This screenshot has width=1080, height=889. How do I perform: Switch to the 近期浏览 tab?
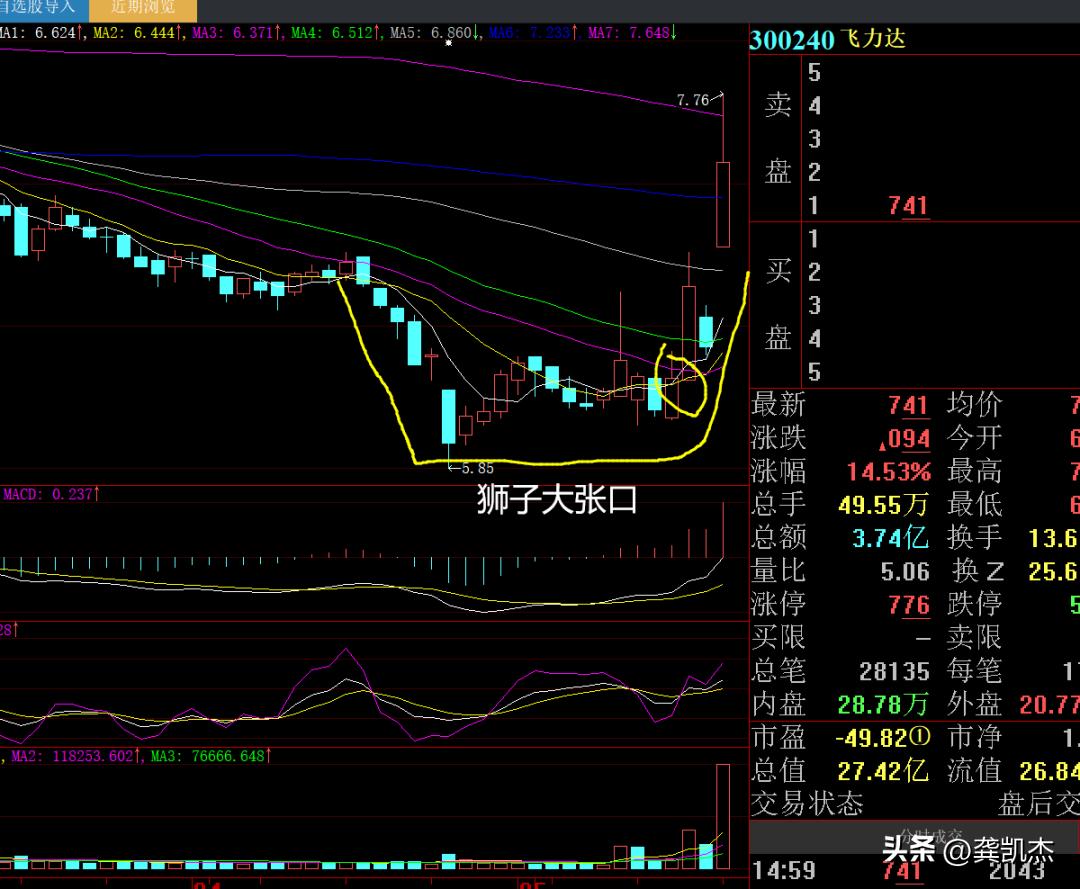point(143,8)
